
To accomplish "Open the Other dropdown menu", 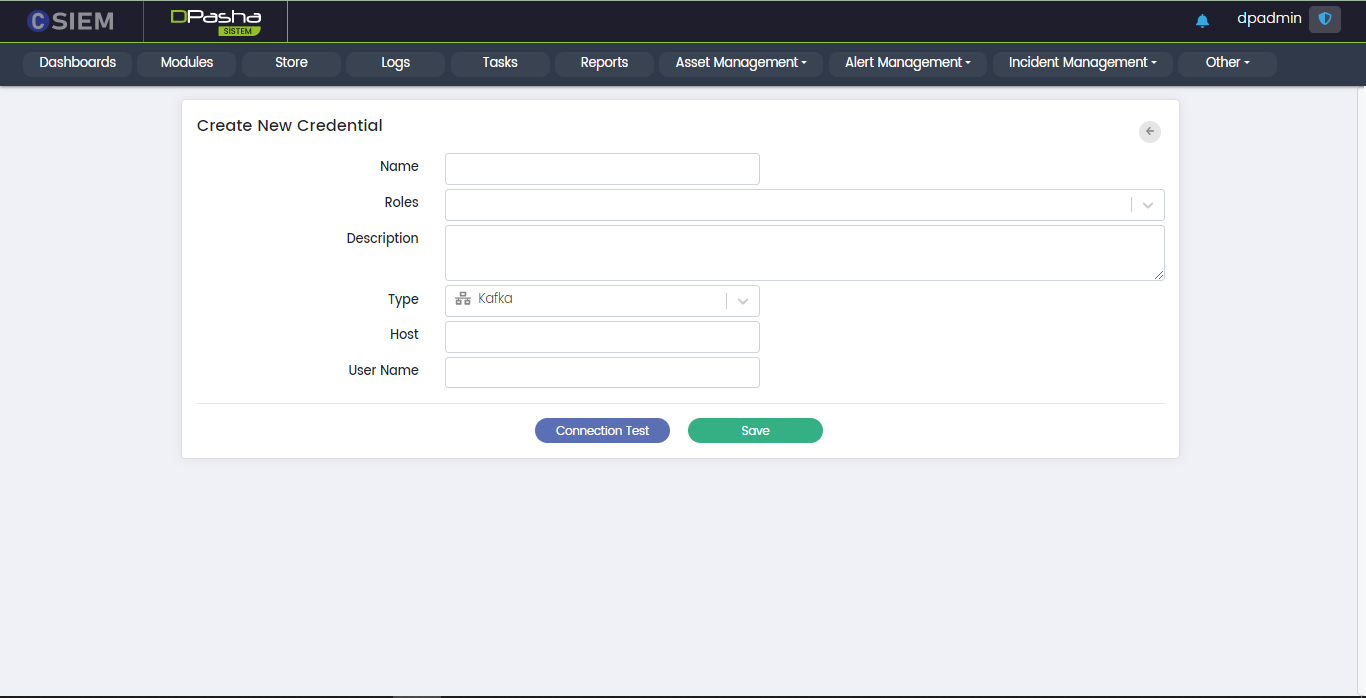I will 1227,63.
